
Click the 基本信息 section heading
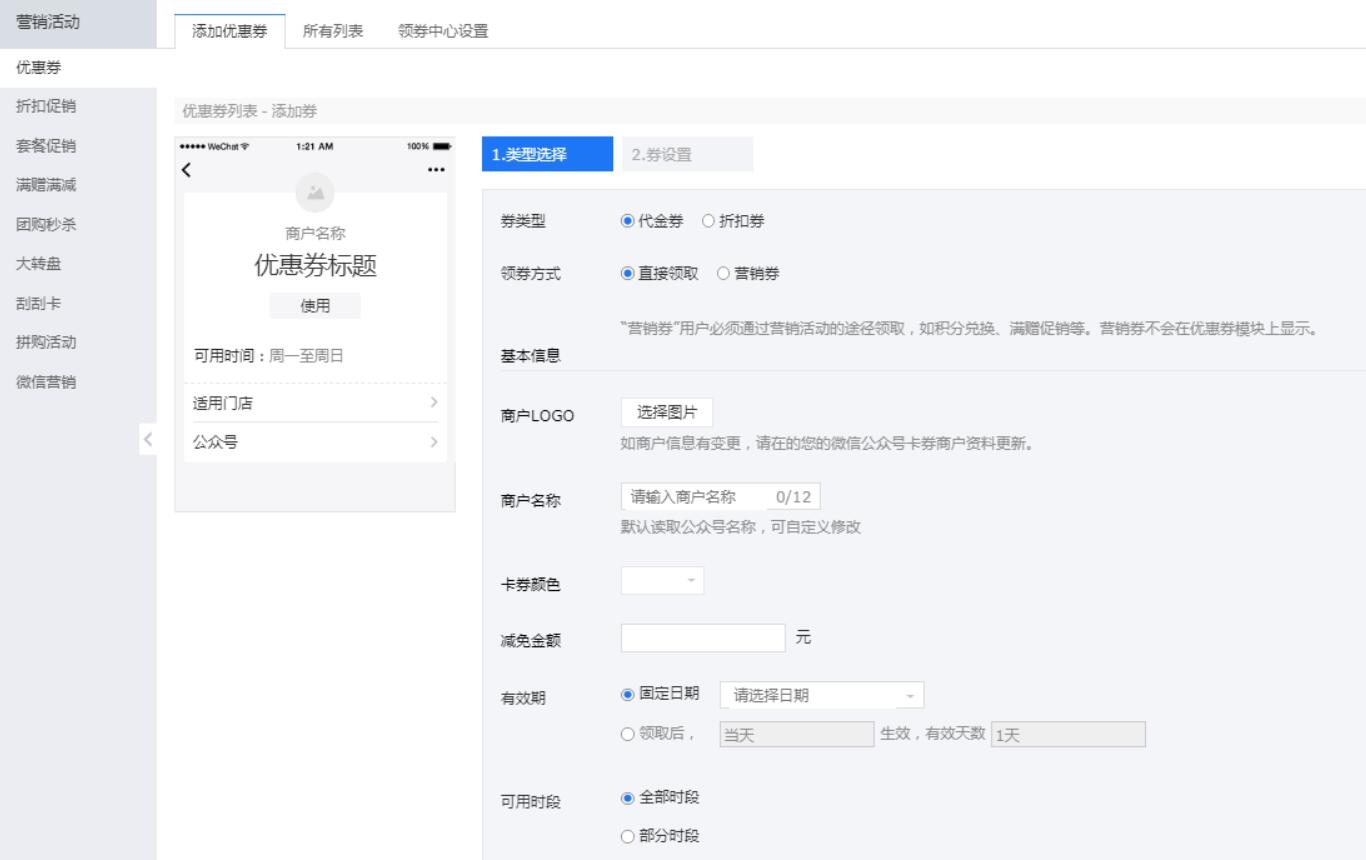click(x=530, y=355)
